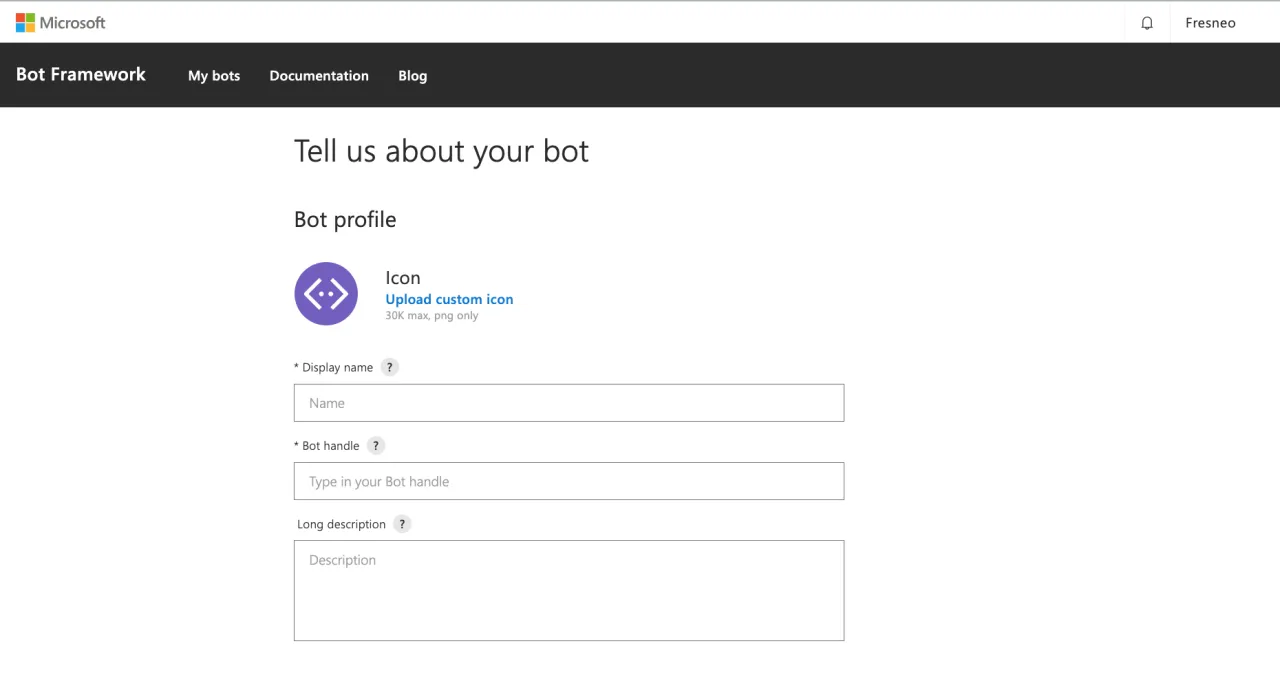Image resolution: width=1280 pixels, height=692 pixels.
Task: Click the "Icon" label
Action: pos(403,278)
